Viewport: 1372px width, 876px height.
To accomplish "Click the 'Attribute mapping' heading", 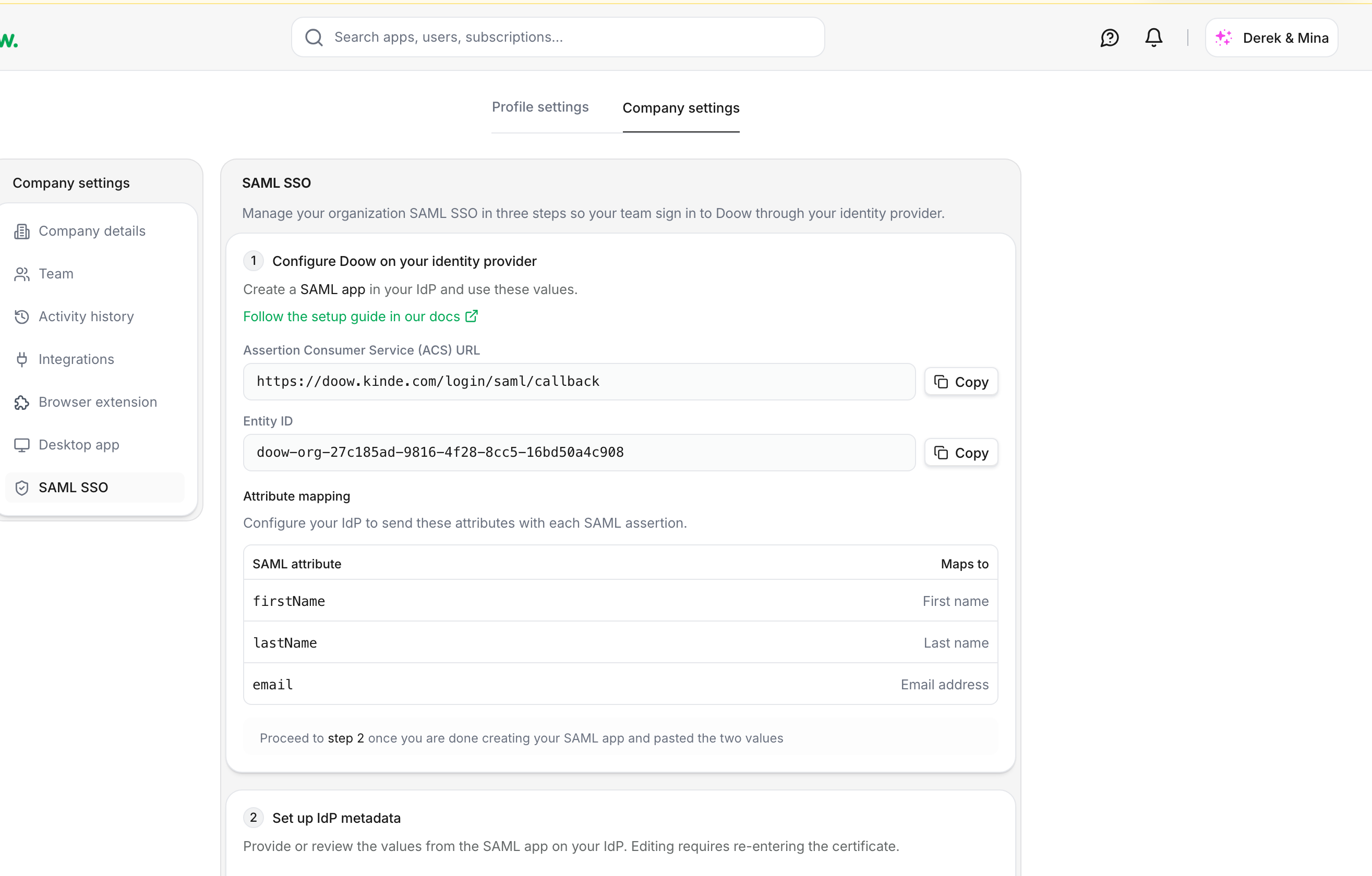I will pos(297,496).
